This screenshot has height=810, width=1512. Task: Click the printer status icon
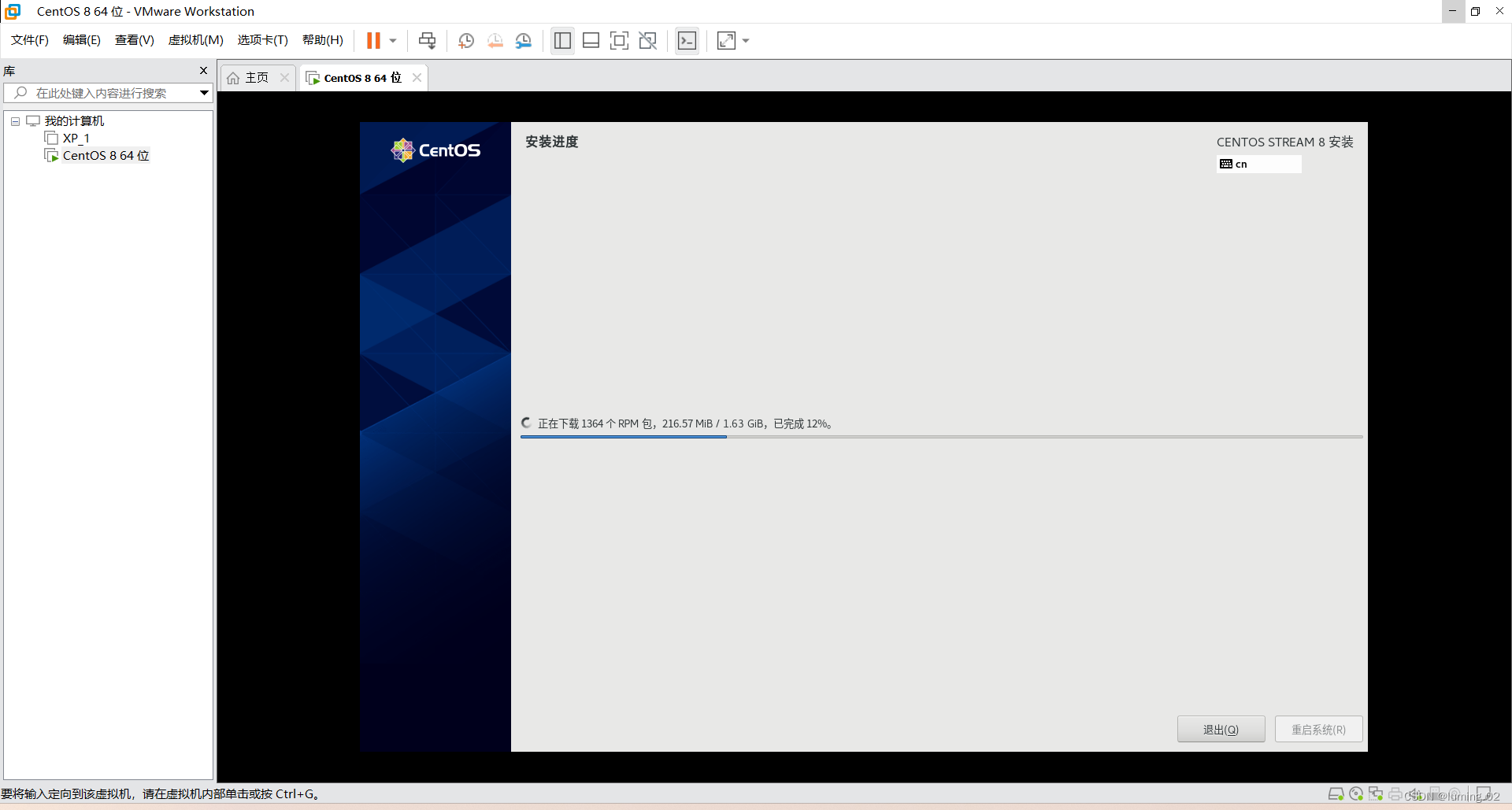pos(1395,793)
